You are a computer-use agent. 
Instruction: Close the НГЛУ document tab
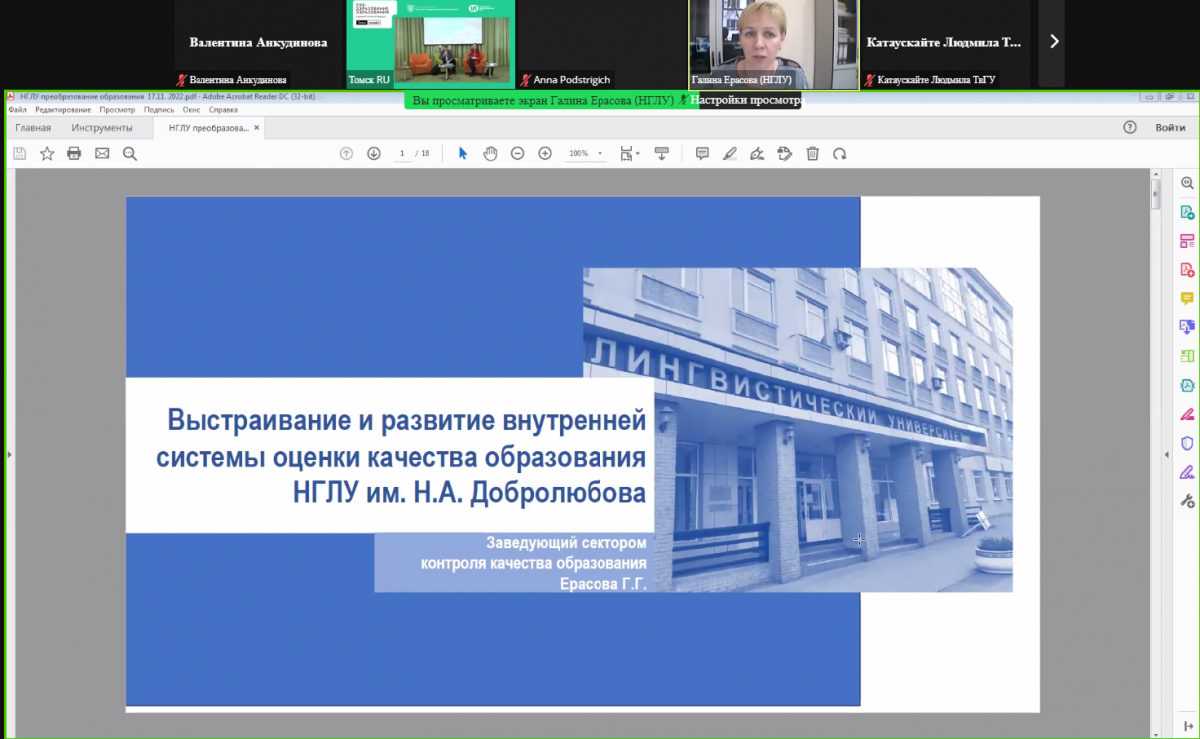tap(257, 127)
